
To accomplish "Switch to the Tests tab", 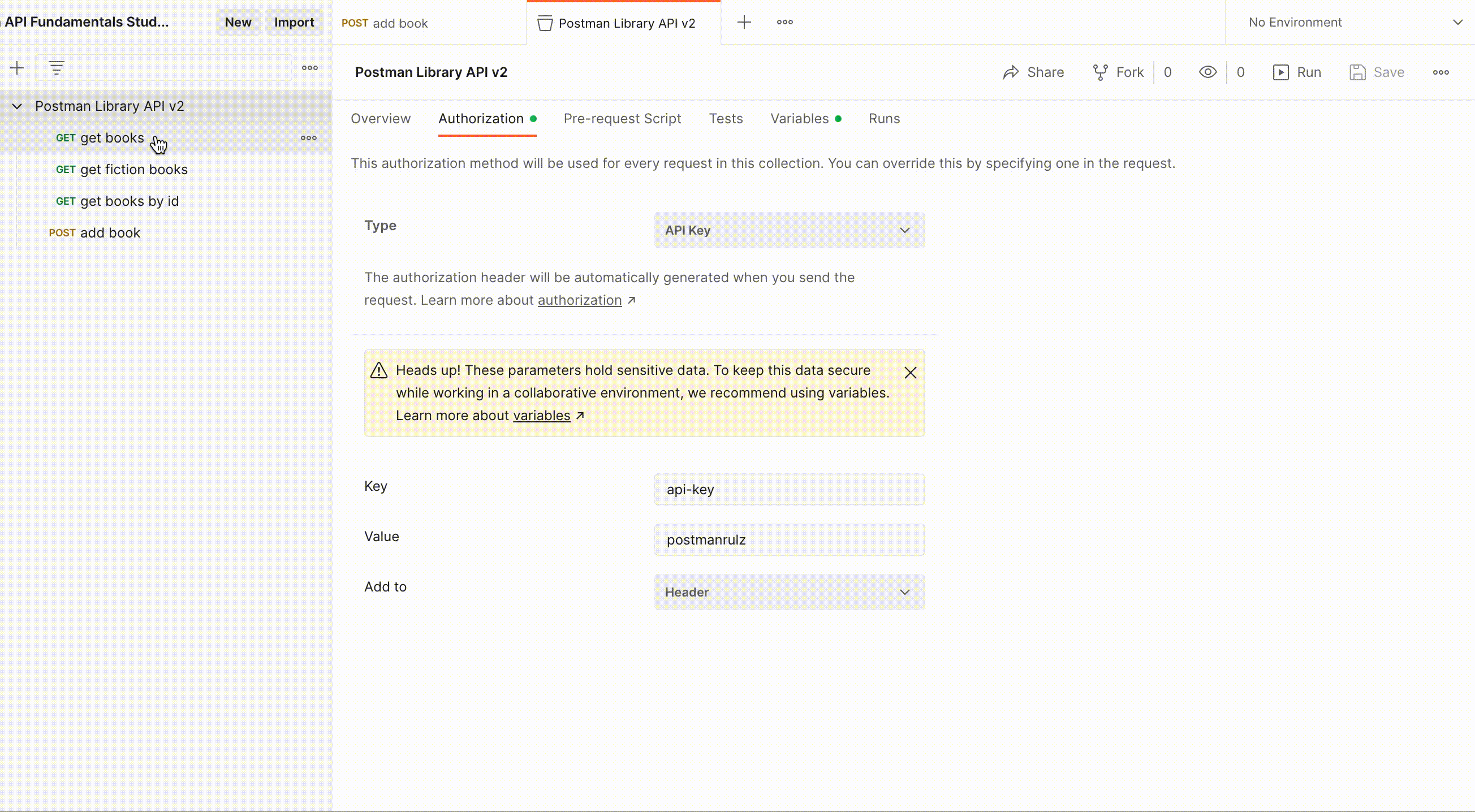I will [x=726, y=119].
